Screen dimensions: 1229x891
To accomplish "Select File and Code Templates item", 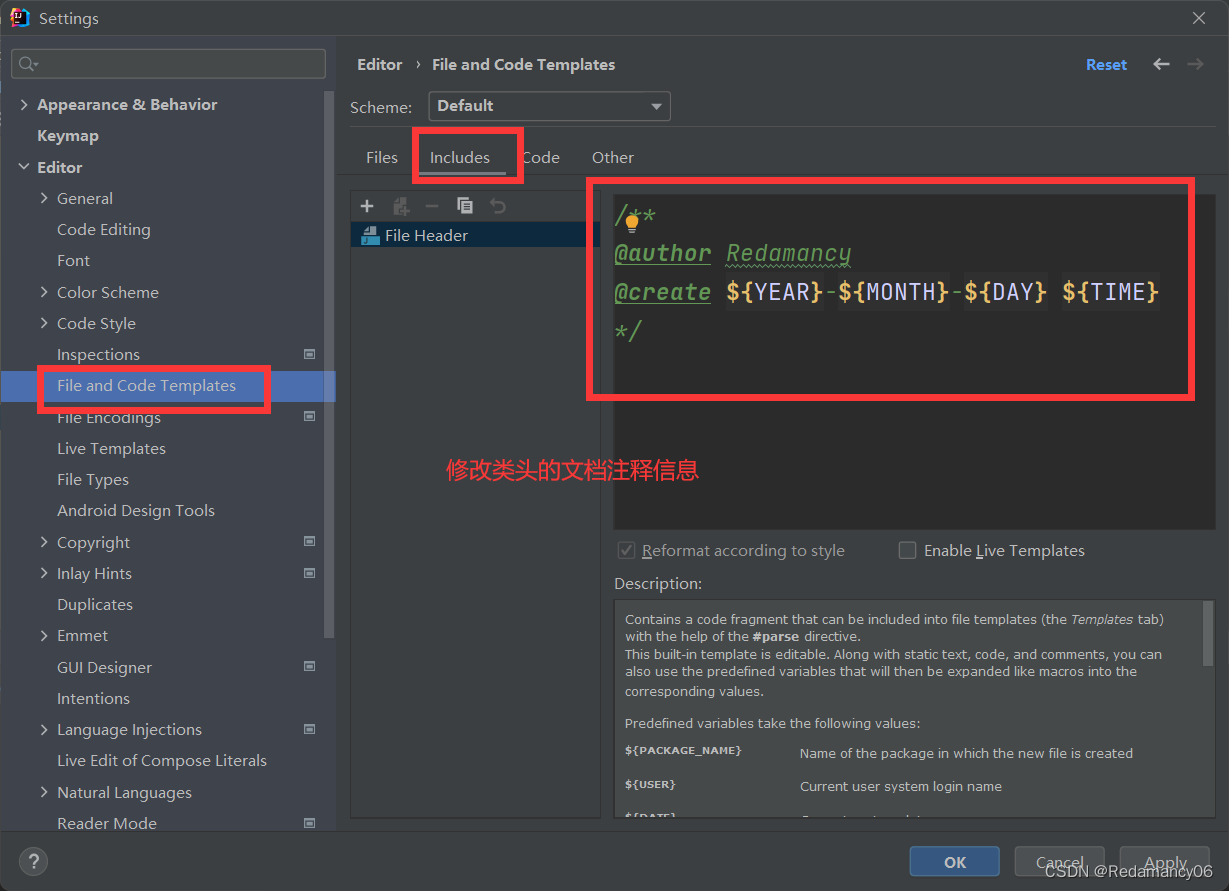I will coord(168,386).
